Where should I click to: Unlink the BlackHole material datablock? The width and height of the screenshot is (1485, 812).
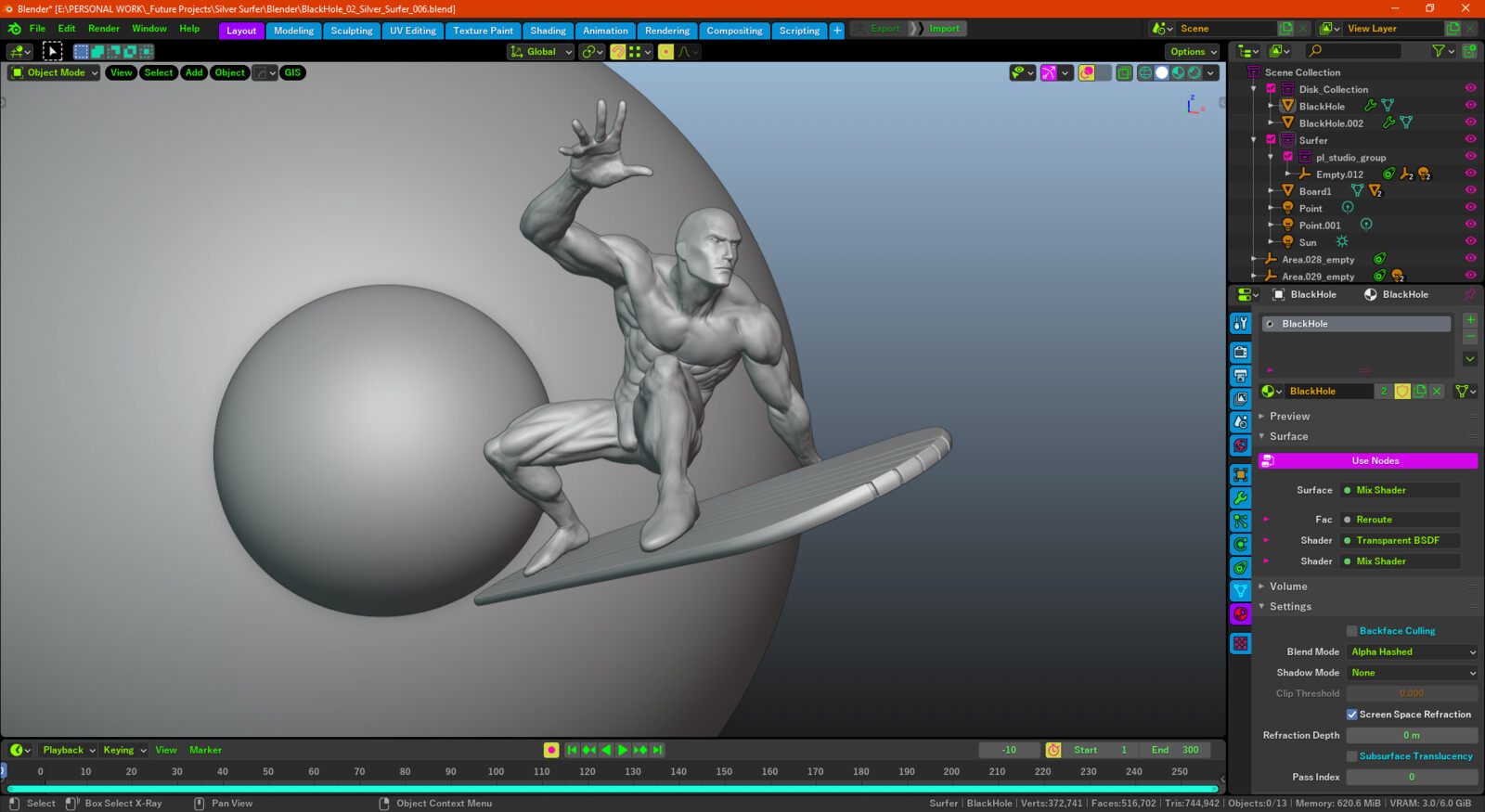(1437, 392)
